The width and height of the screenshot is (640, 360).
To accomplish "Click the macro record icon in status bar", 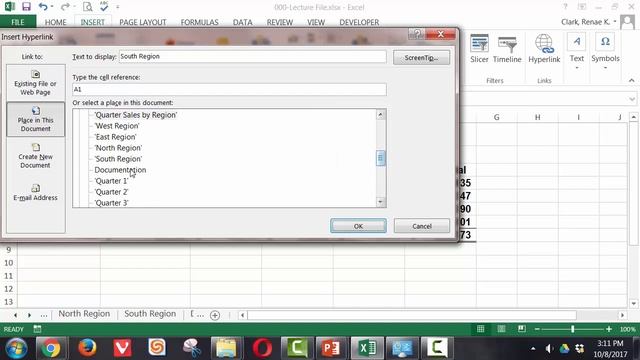I will click(x=37, y=329).
